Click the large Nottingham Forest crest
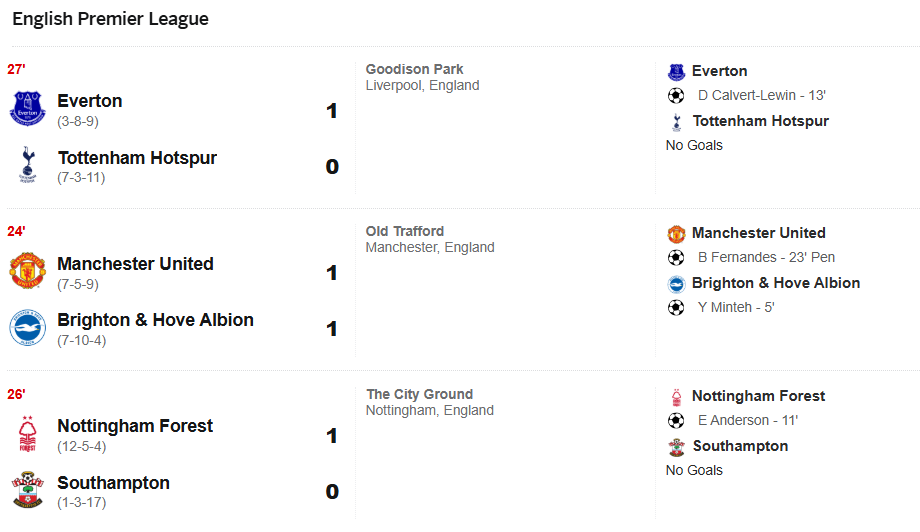 27,434
